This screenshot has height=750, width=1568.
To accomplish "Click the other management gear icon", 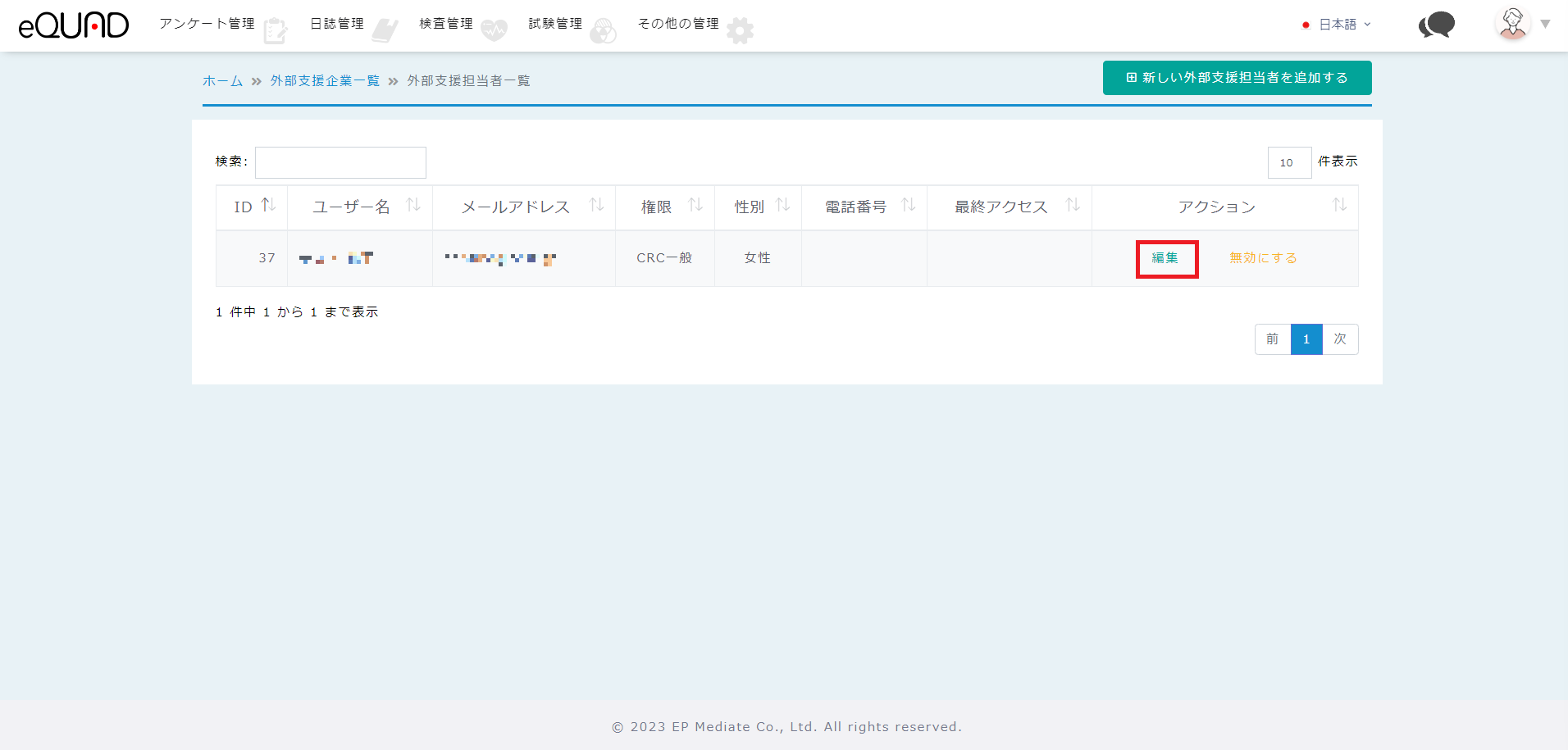I will [x=740, y=31].
